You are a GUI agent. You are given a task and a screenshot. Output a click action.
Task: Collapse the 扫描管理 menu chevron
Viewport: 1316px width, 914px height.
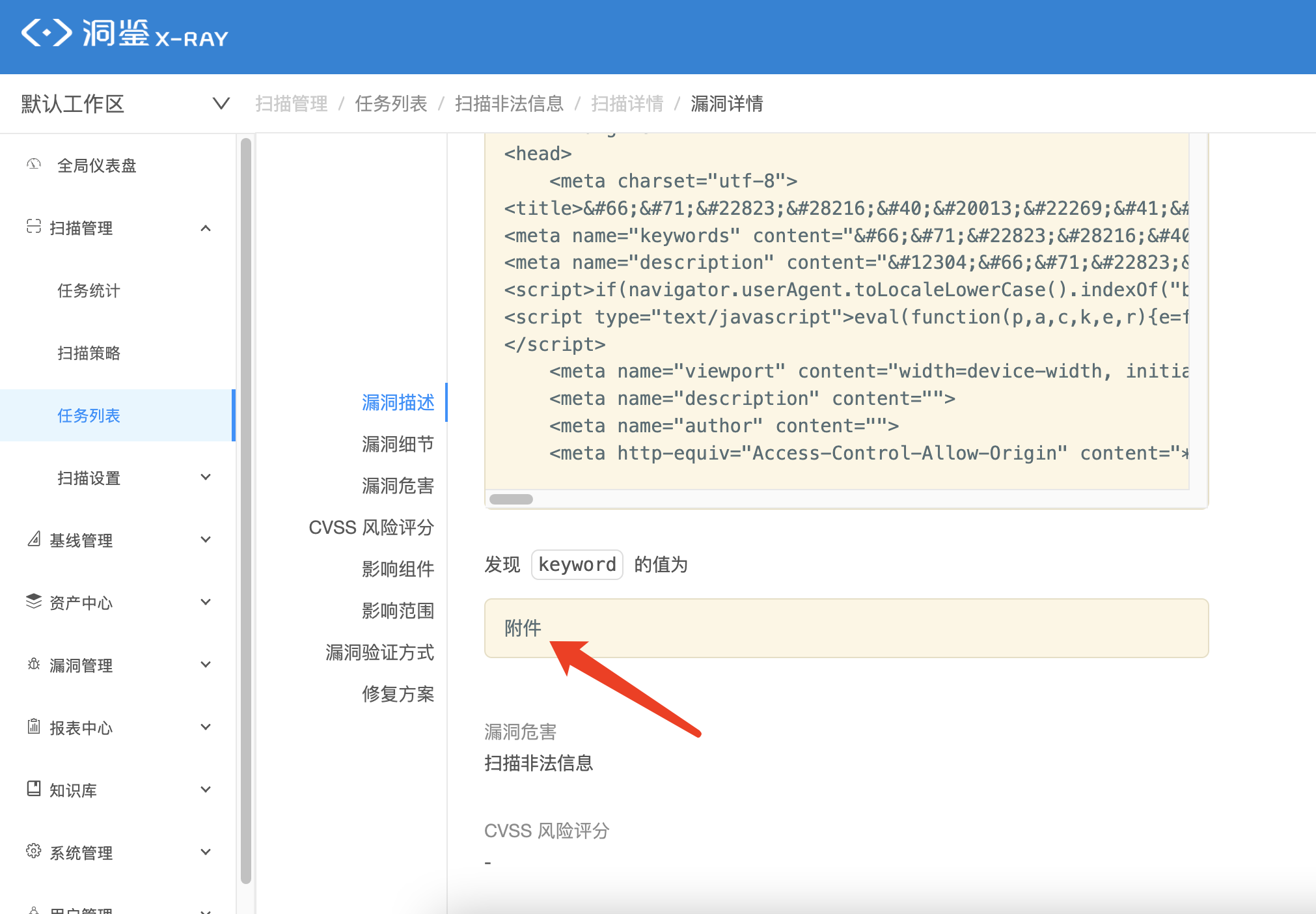click(x=206, y=228)
